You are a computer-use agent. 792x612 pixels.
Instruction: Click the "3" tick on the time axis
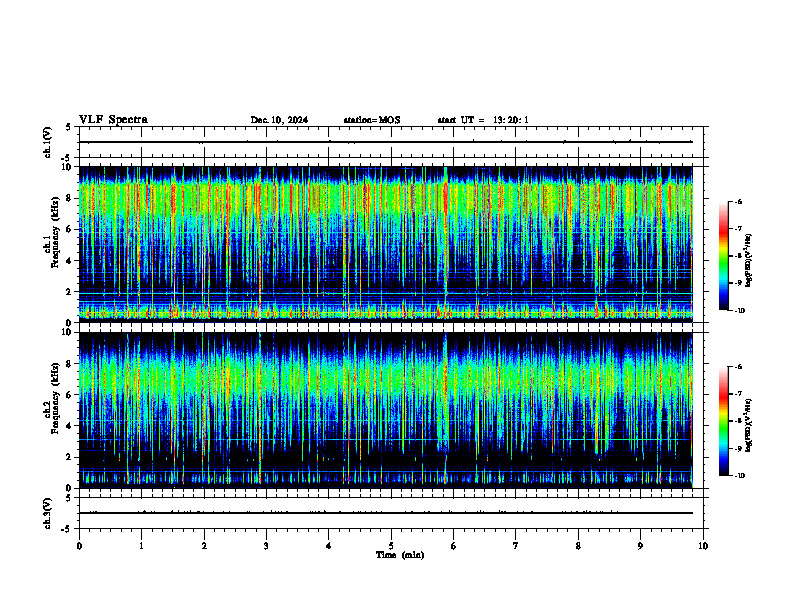tap(266, 546)
